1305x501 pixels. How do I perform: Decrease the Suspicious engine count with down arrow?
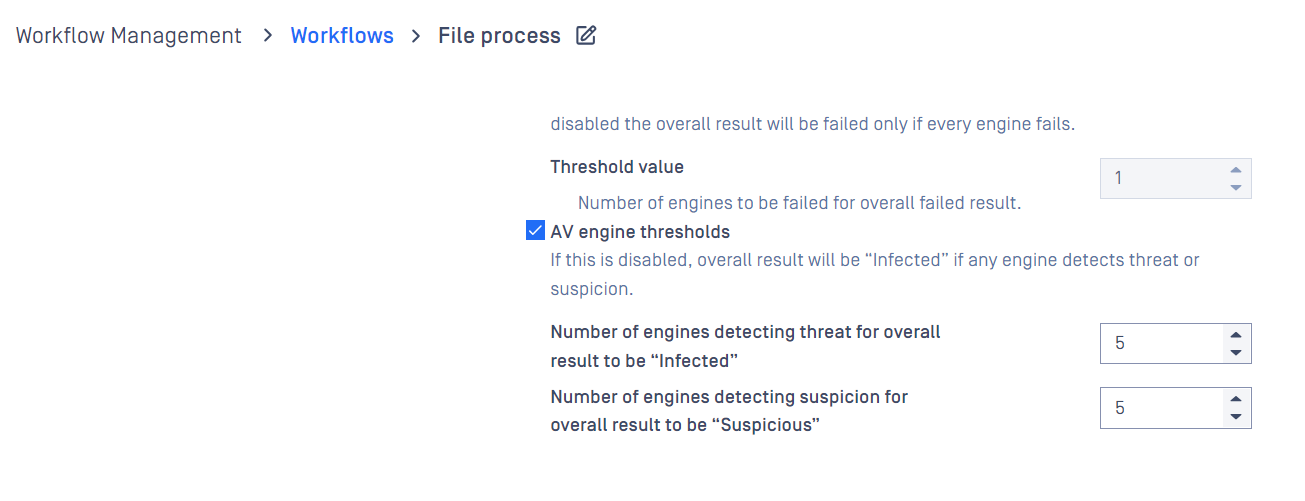click(x=1236, y=416)
